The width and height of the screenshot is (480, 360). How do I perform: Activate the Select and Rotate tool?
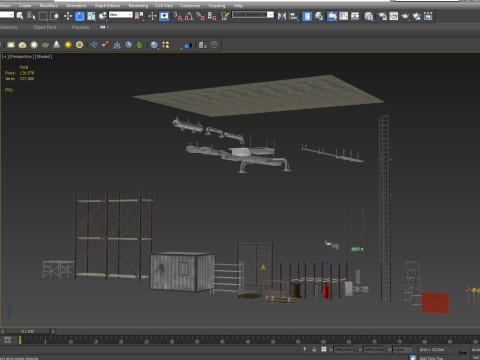[x=80, y=16]
